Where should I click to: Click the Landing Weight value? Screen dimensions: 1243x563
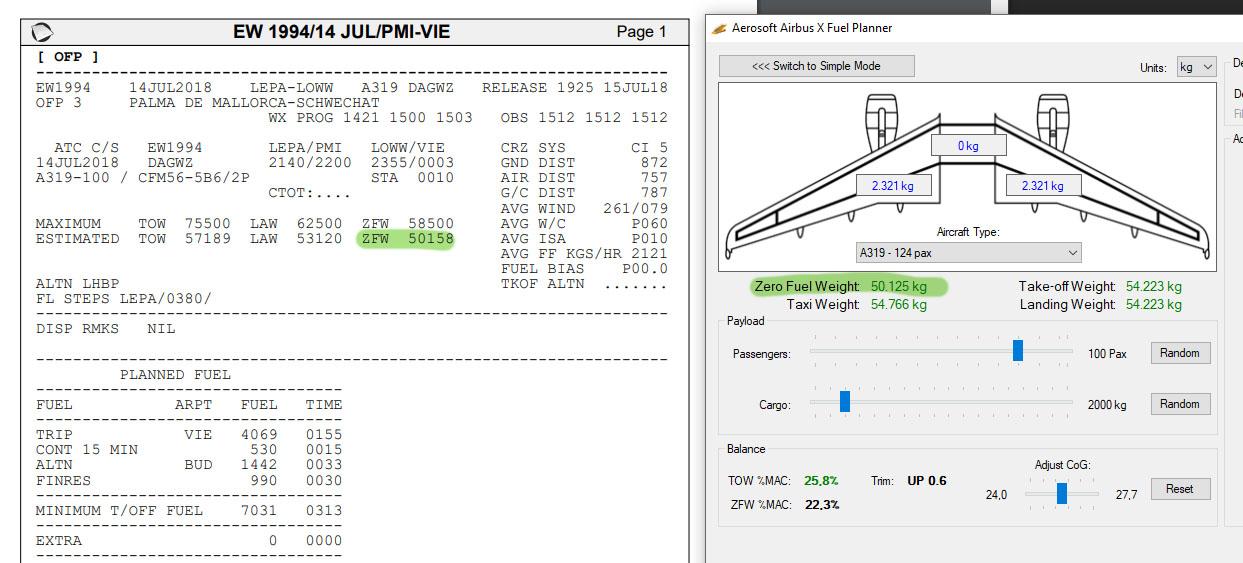[x=1153, y=304]
